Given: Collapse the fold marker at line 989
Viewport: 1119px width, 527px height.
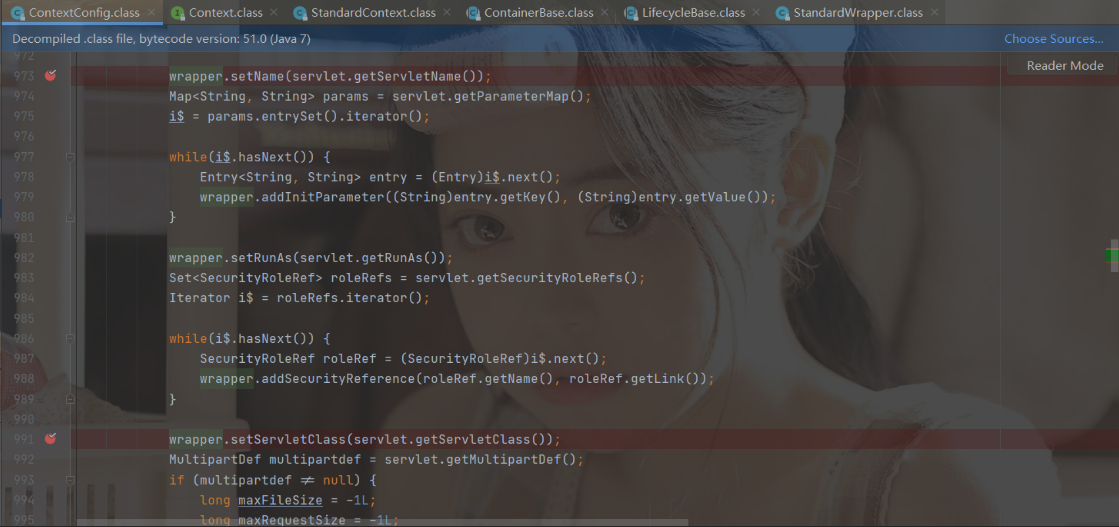Looking at the screenshot, I should 70,398.
